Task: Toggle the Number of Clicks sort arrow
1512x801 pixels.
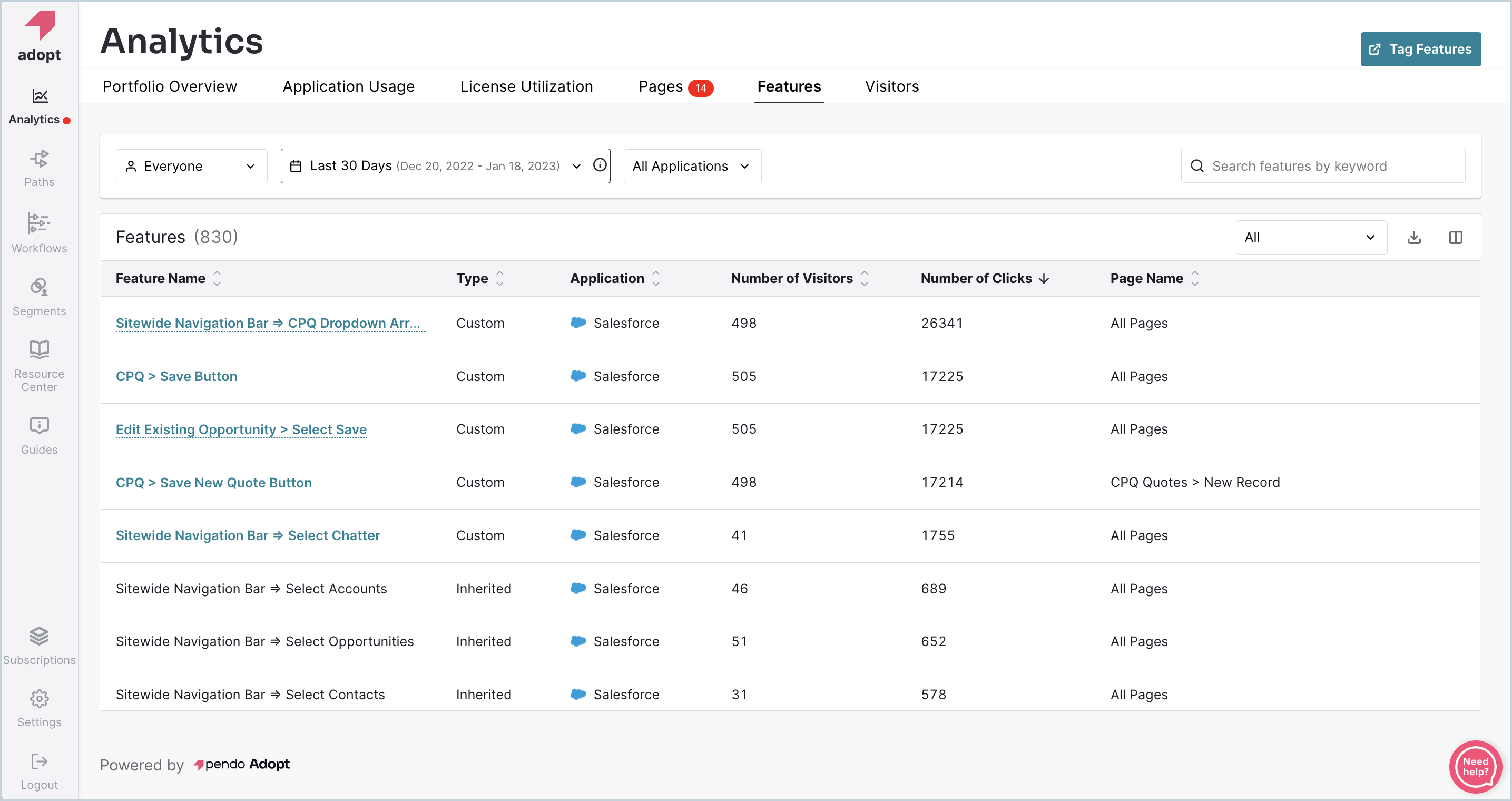Action: [x=1044, y=278]
